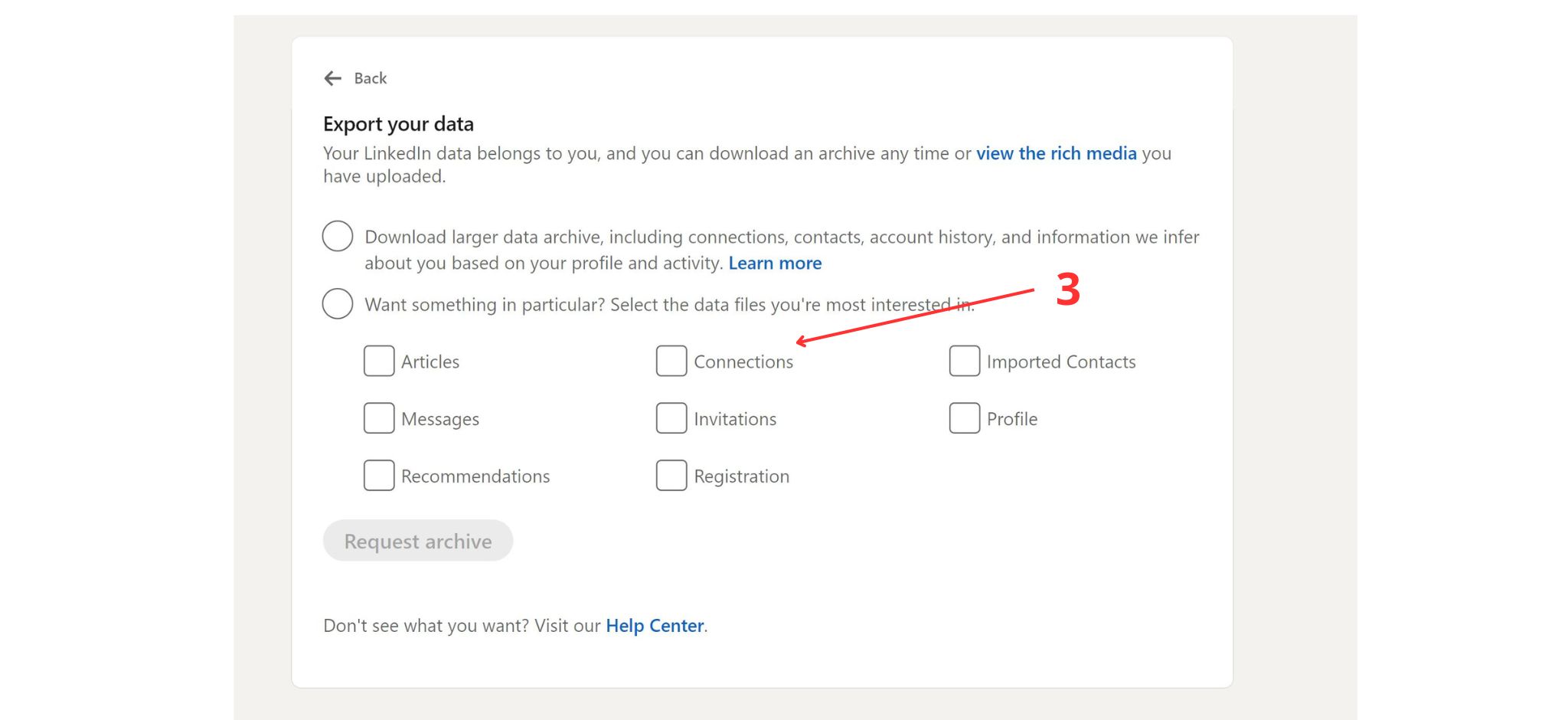
Task: Tick the Connections checkbox
Action: pyautogui.click(x=671, y=361)
